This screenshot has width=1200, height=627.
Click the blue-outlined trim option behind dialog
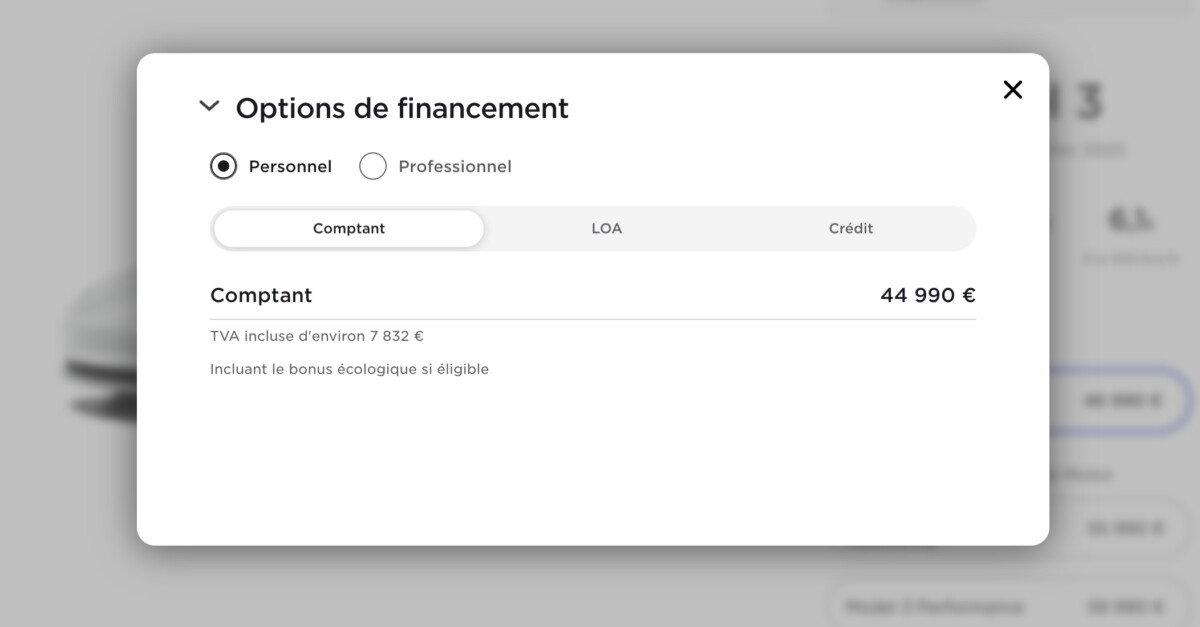coord(1120,401)
